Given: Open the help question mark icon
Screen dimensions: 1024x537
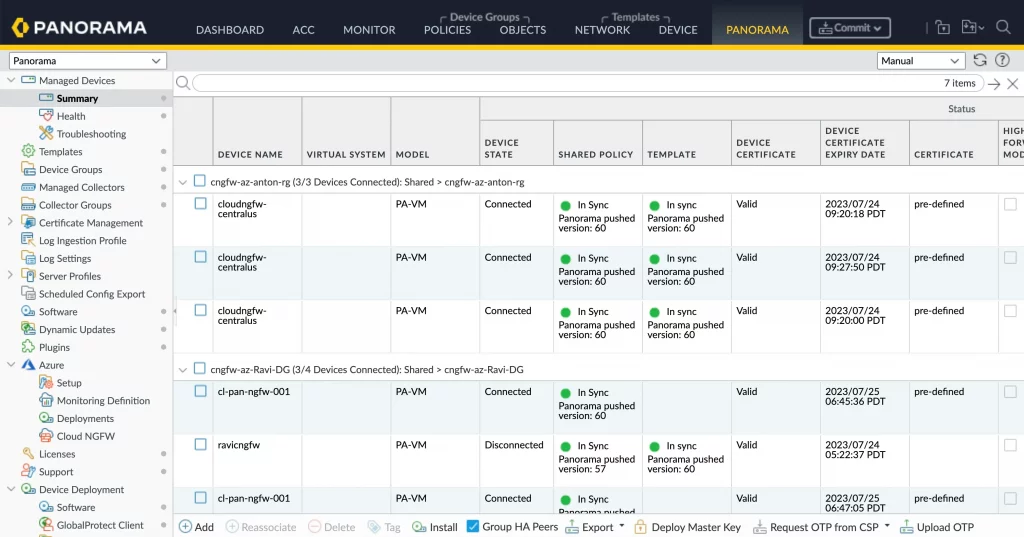Looking at the screenshot, I should click(1002, 61).
